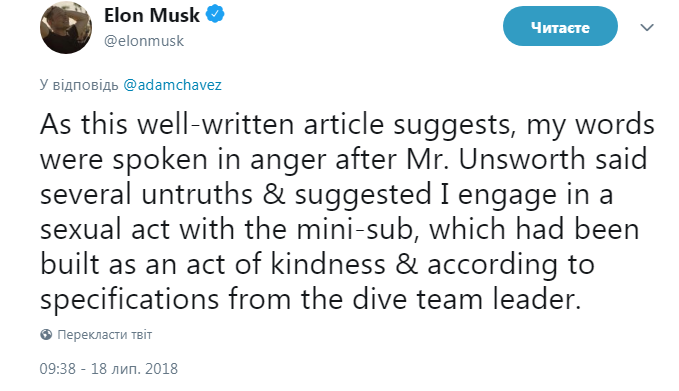The image size is (679, 391).
Task: Expand the tweet options chevron menu
Action: [647, 27]
